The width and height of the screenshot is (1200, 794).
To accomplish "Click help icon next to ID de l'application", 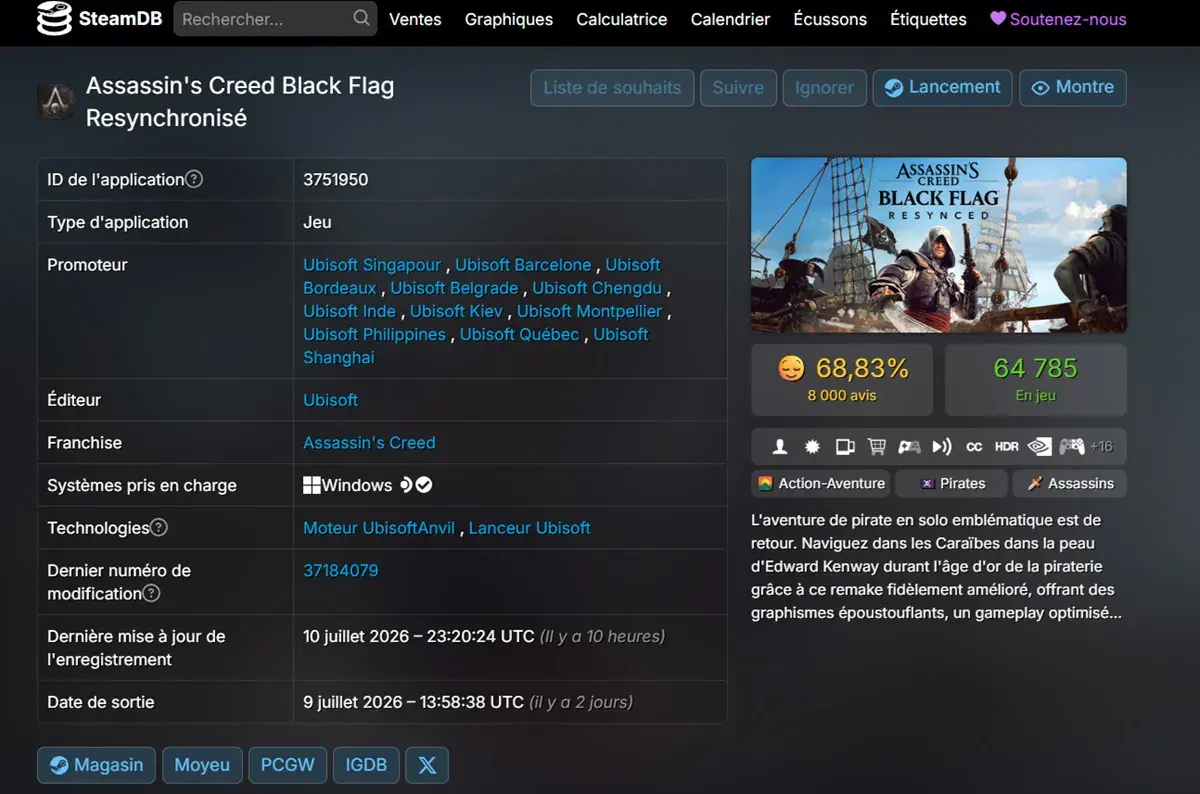I will point(194,179).
